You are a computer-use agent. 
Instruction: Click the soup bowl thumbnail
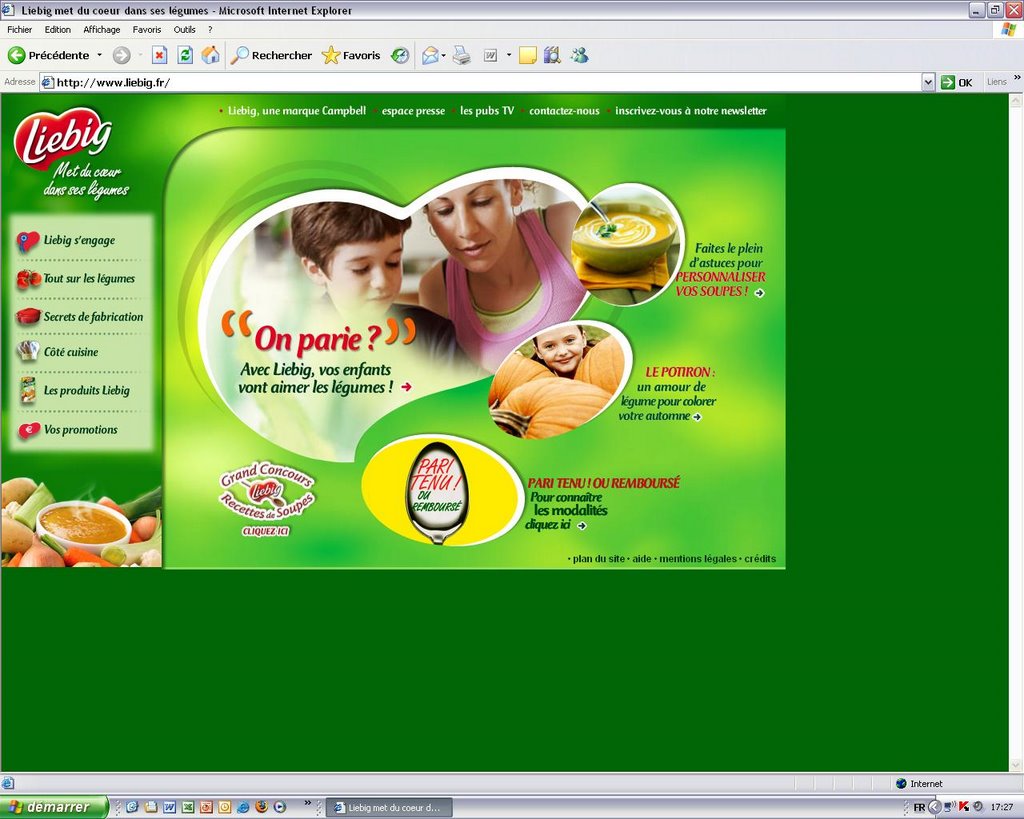point(626,245)
